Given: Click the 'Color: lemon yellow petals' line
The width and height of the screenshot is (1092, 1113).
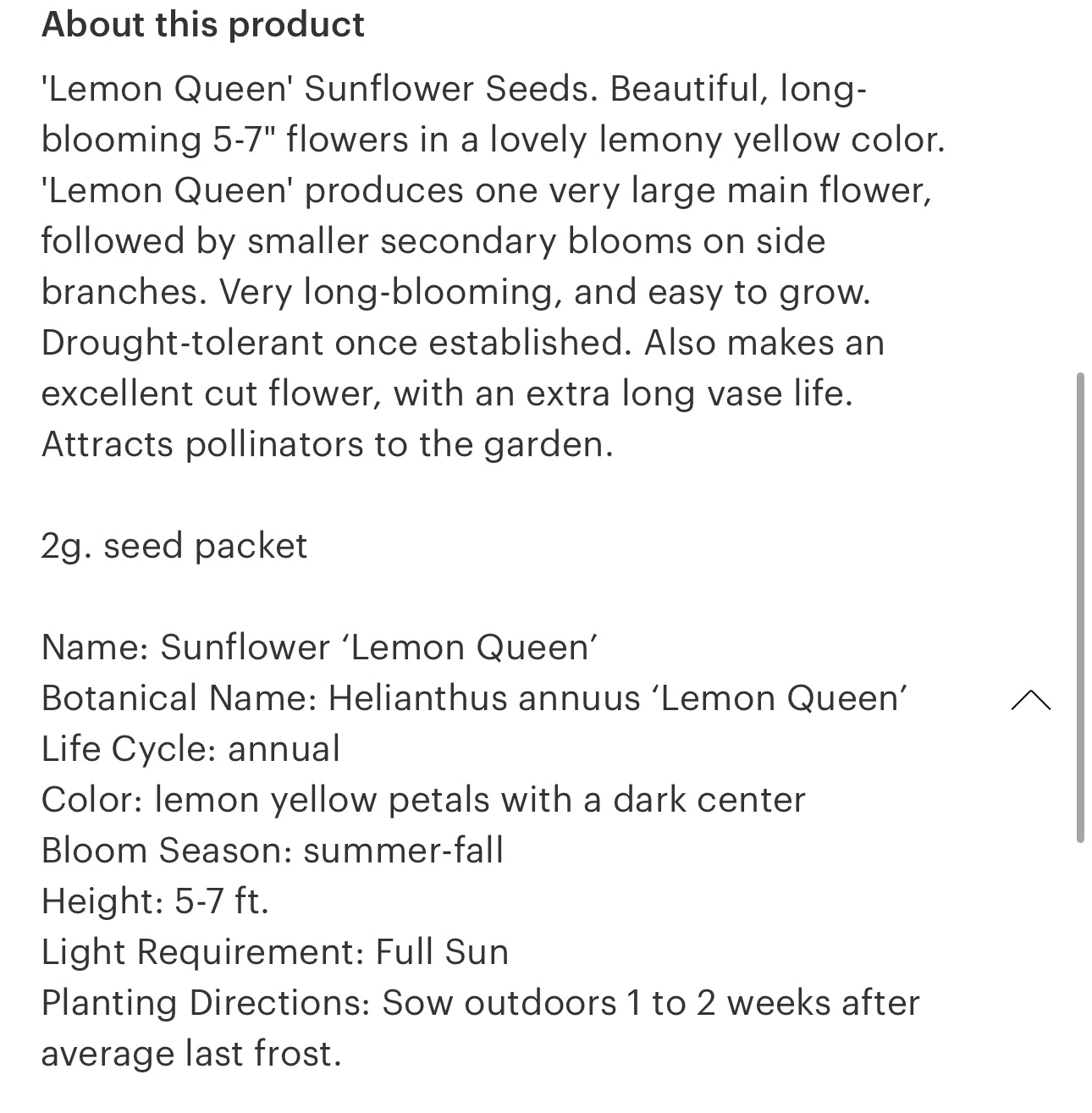Looking at the screenshot, I should pos(423,800).
